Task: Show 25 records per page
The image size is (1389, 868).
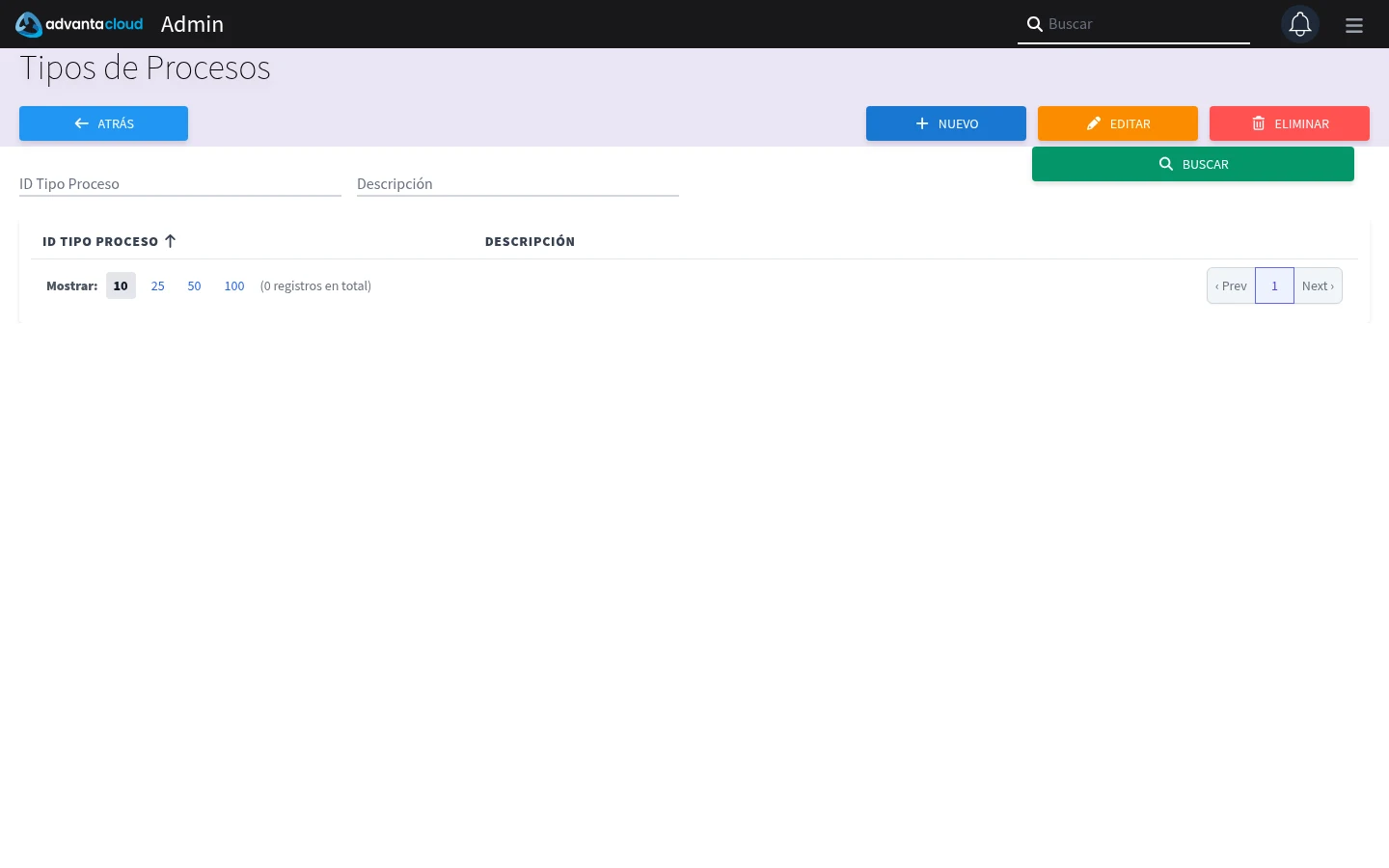Action: 157,285
